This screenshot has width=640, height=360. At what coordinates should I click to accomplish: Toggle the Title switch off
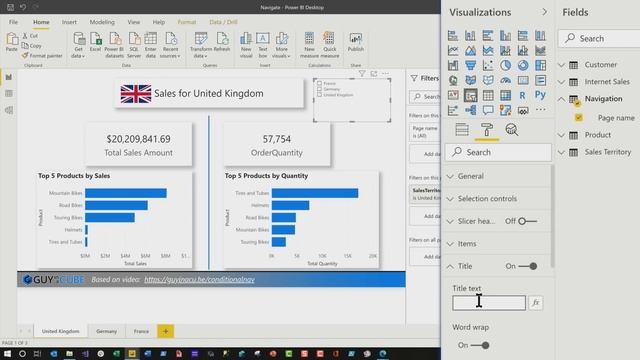coord(528,266)
